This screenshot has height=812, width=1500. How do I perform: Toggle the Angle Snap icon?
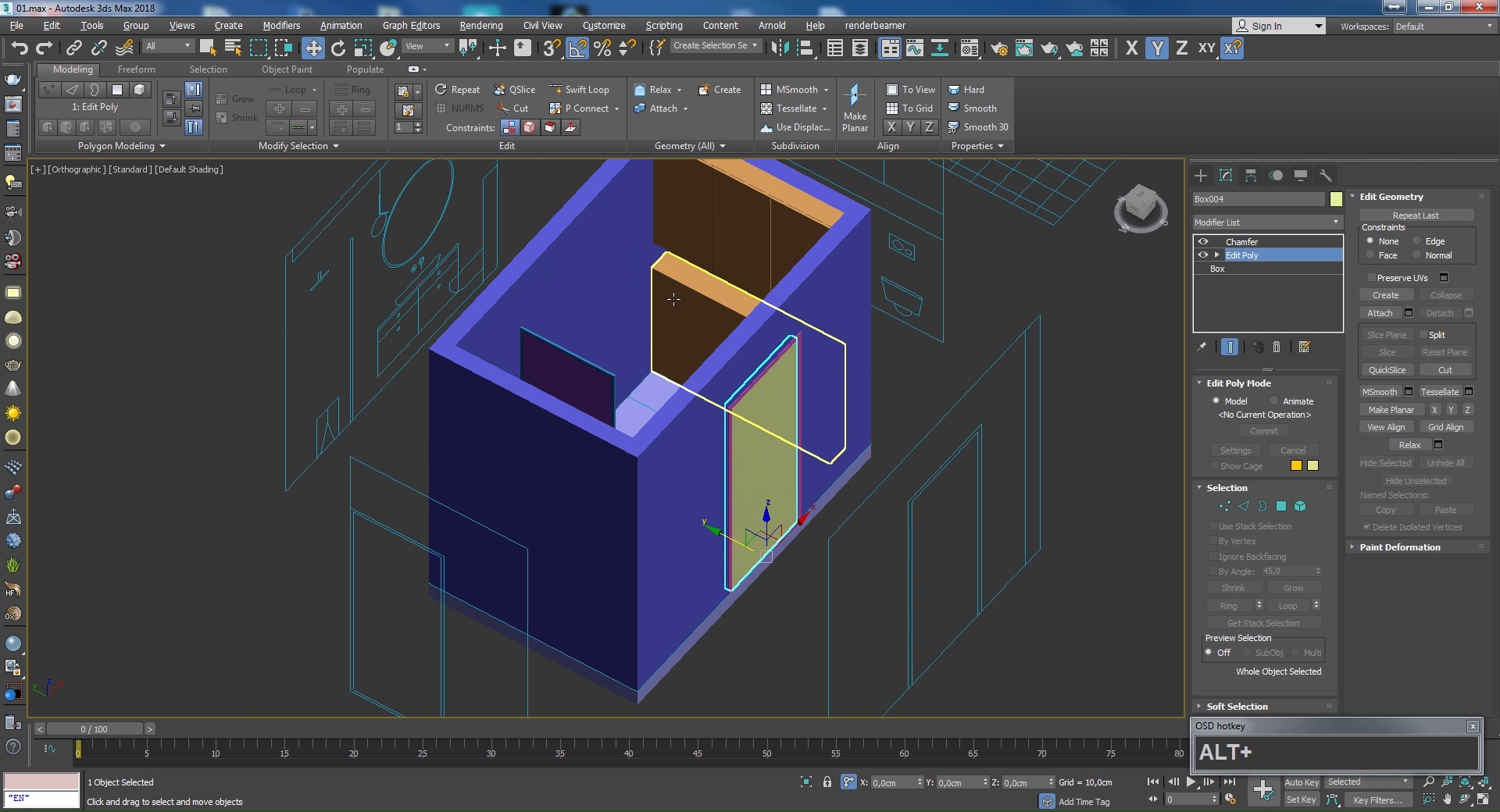click(577, 48)
